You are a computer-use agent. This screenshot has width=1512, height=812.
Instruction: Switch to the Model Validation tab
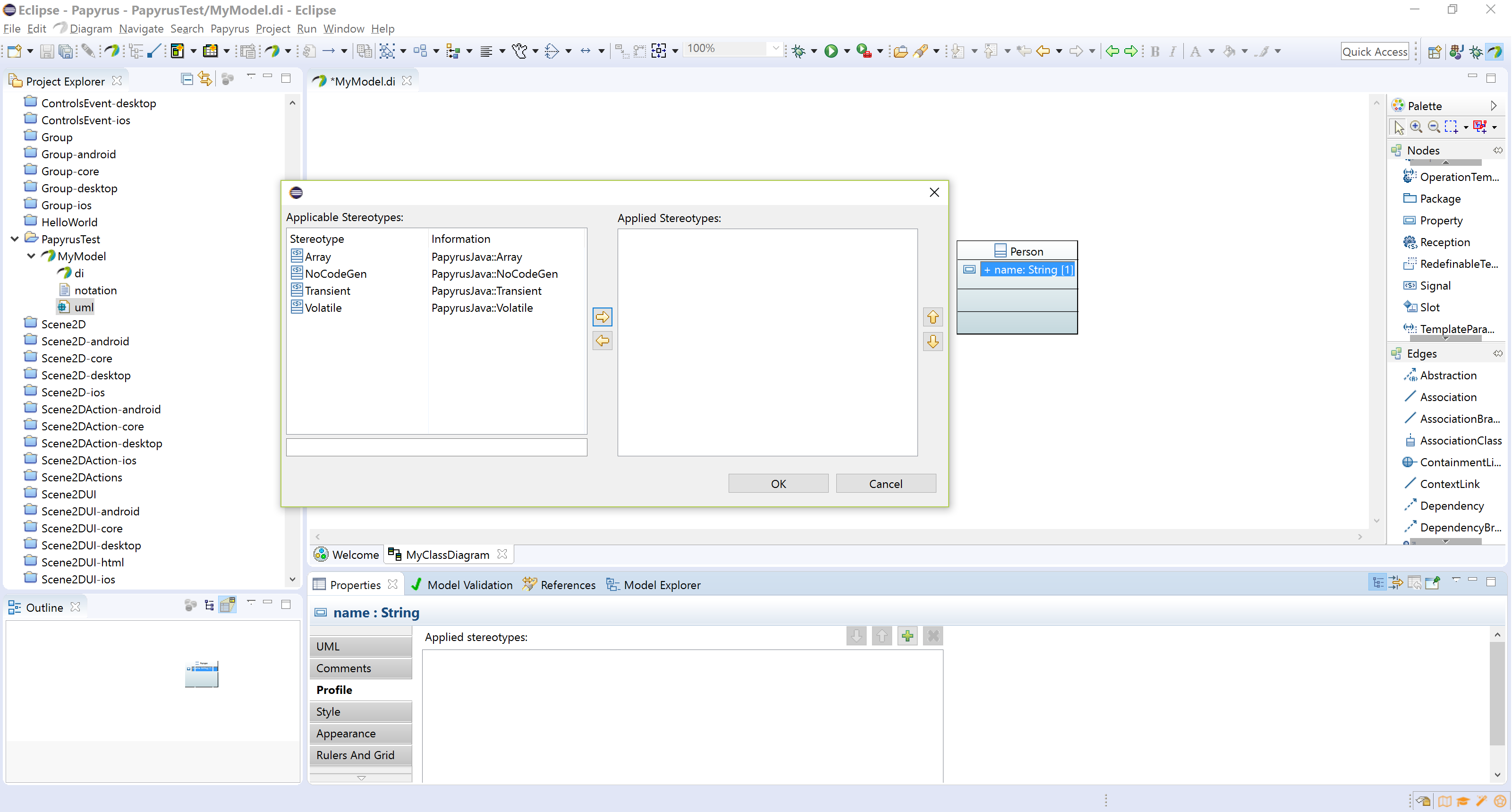(462, 585)
